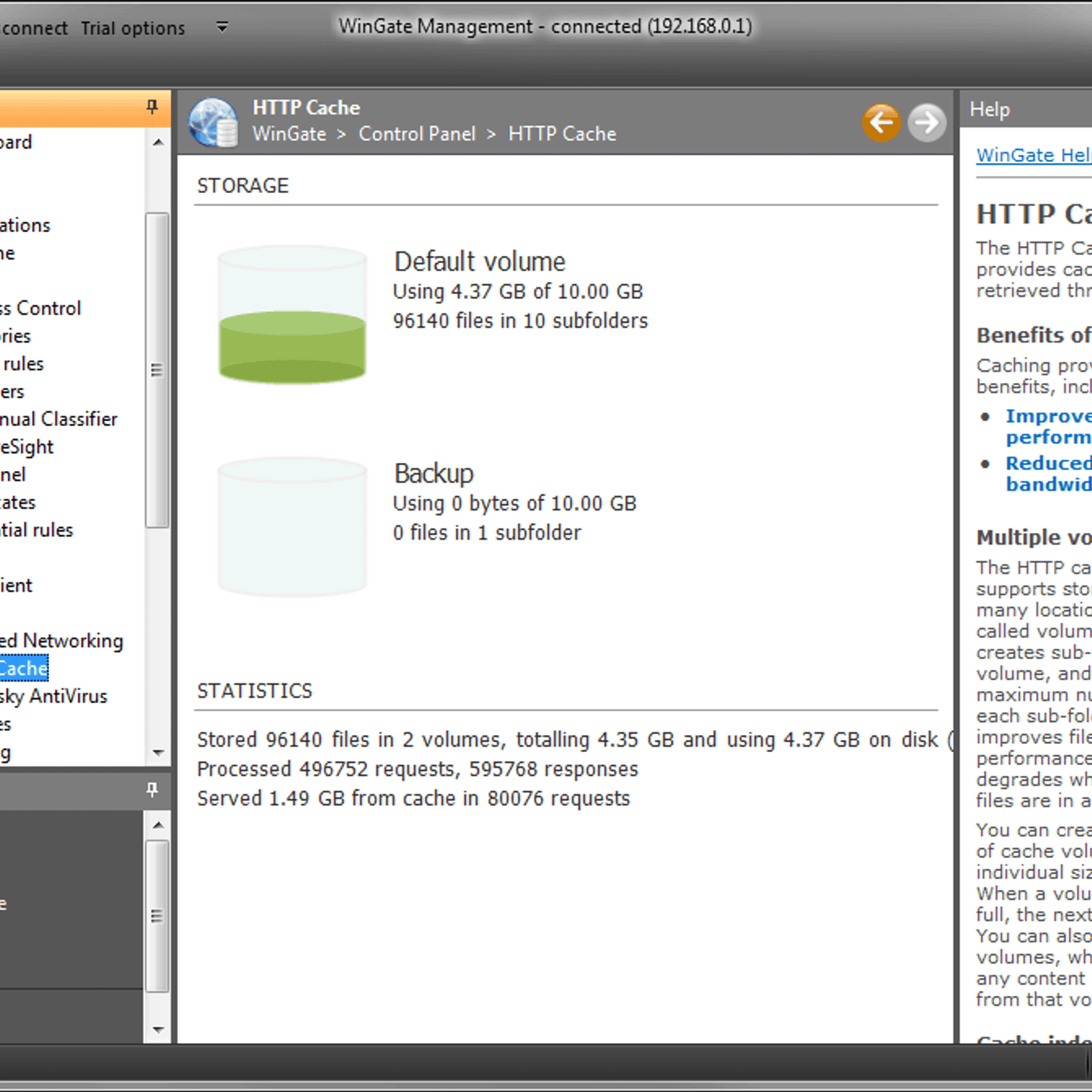Click the HTTP Cache page title

(306, 108)
